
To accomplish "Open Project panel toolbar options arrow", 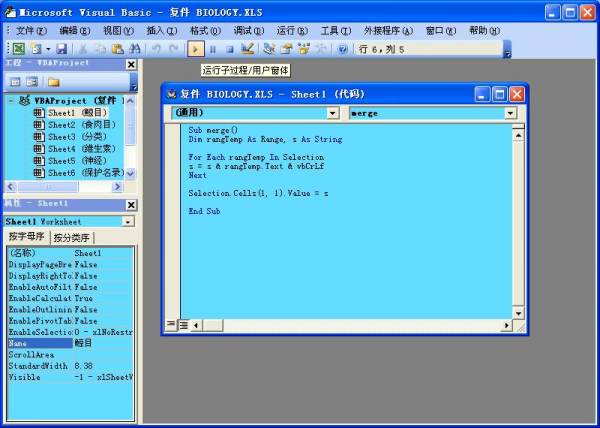I will pyautogui.click(x=134, y=82).
